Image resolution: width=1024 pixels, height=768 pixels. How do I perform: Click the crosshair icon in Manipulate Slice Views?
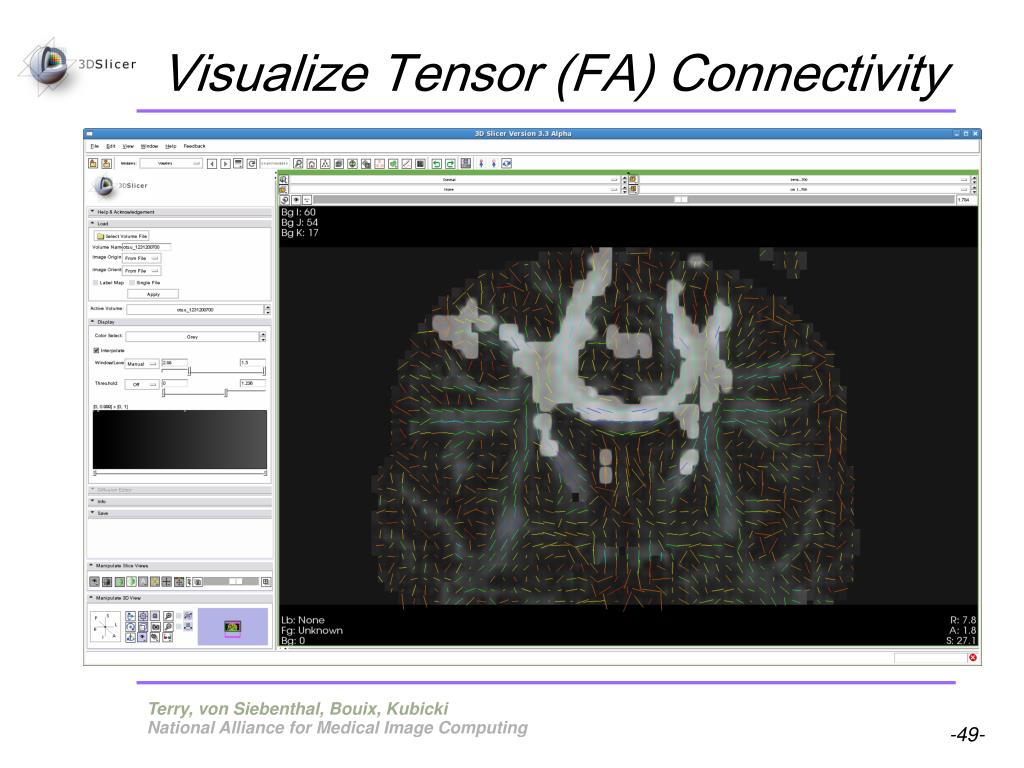click(167, 581)
